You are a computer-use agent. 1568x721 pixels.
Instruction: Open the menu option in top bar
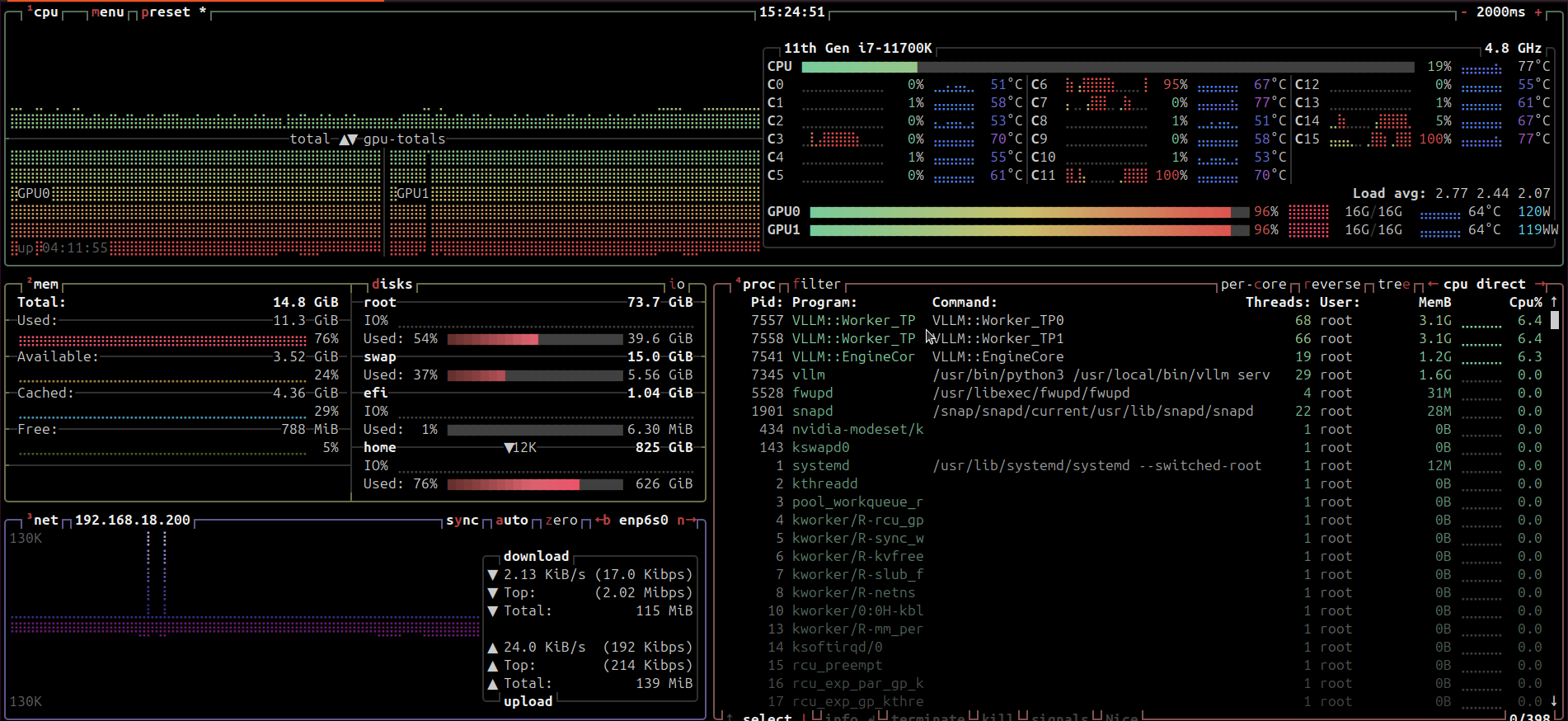pyautogui.click(x=108, y=12)
